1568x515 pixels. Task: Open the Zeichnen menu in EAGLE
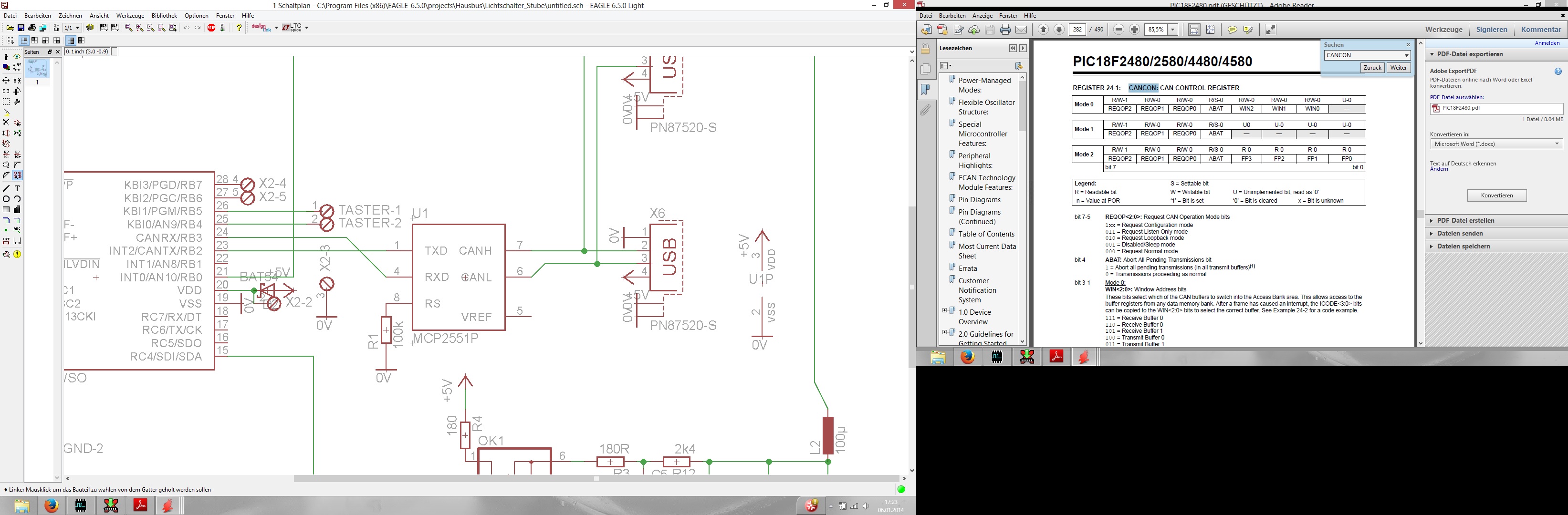coord(70,16)
